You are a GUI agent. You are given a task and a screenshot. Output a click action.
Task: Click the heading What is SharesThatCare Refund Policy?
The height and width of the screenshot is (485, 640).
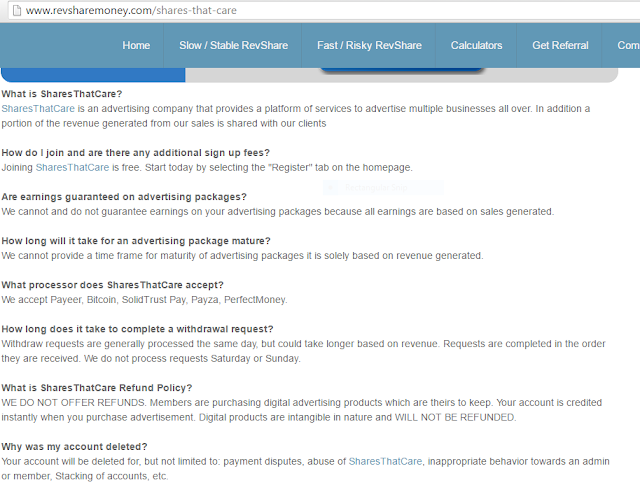coord(97,388)
